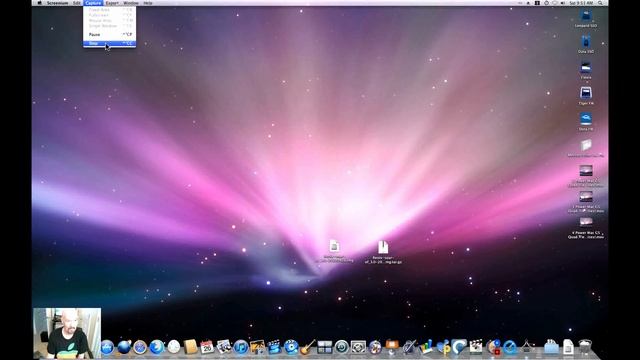Open Spotlight search magnifier
Image resolution: width=640 pixels, height=360 pixels.
[600, 3]
